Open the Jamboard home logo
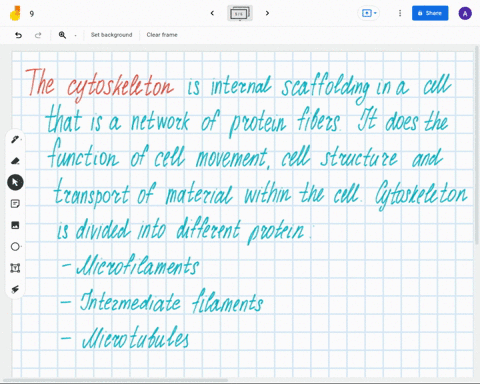Viewport: 480px width, 384px height. click(15, 13)
